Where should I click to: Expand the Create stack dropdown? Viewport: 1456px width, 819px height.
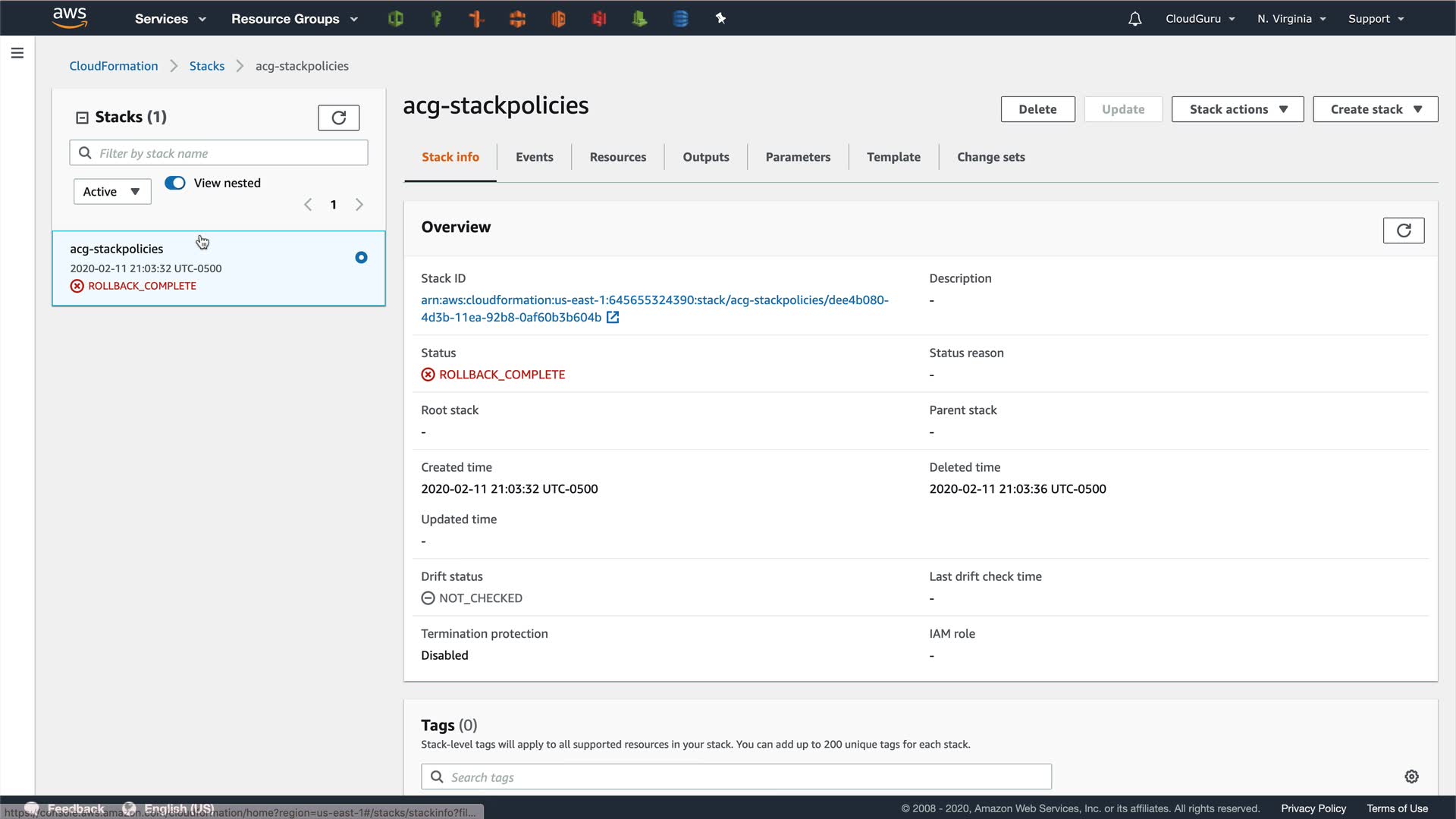pos(1375,109)
